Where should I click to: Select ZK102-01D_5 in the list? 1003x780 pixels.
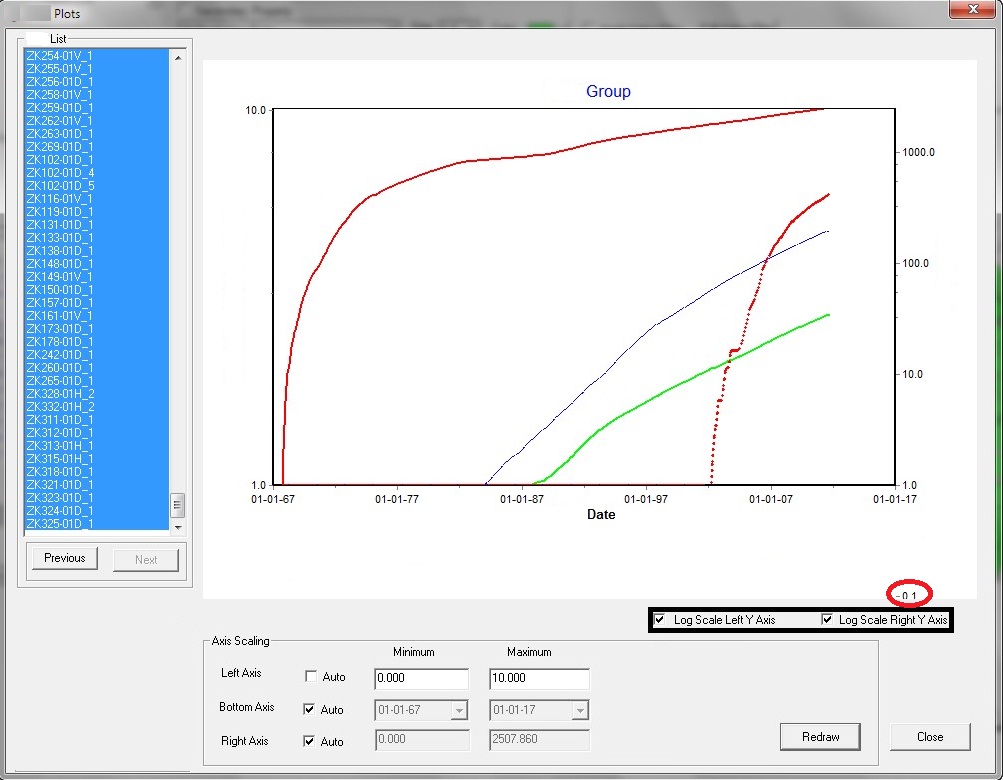click(97, 186)
